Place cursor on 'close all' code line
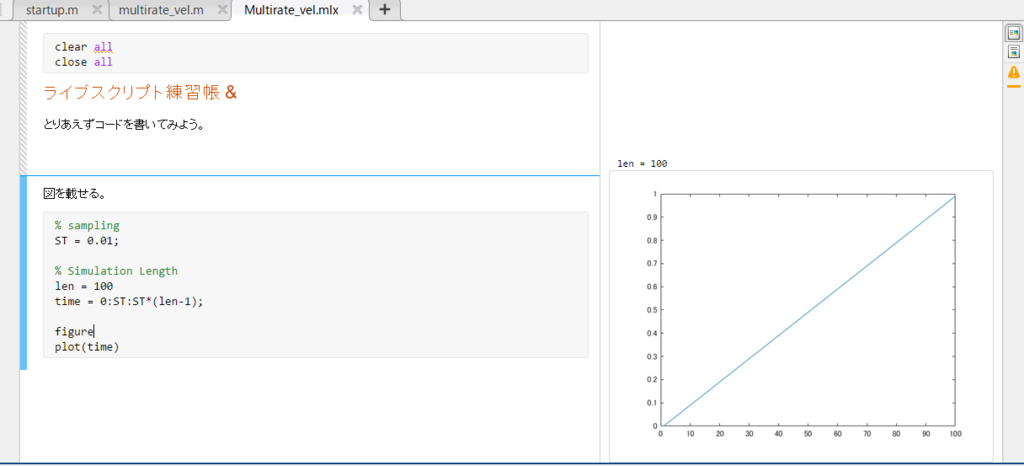Image resolution: width=1024 pixels, height=466 pixels. [84, 62]
